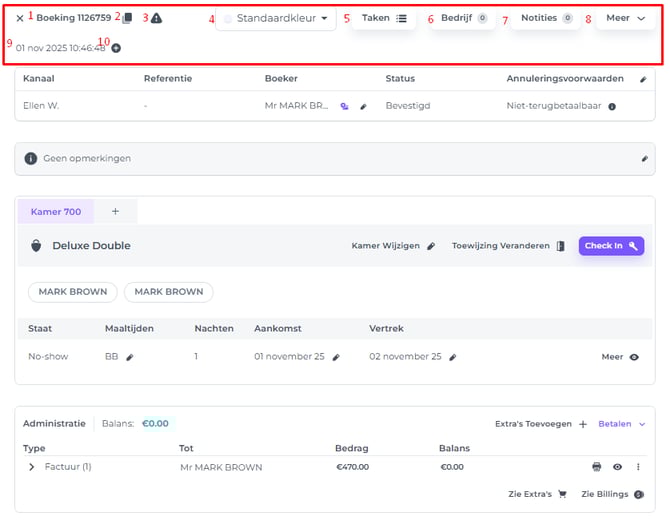Open the Standaardkleur color dropdown

click(x=276, y=18)
